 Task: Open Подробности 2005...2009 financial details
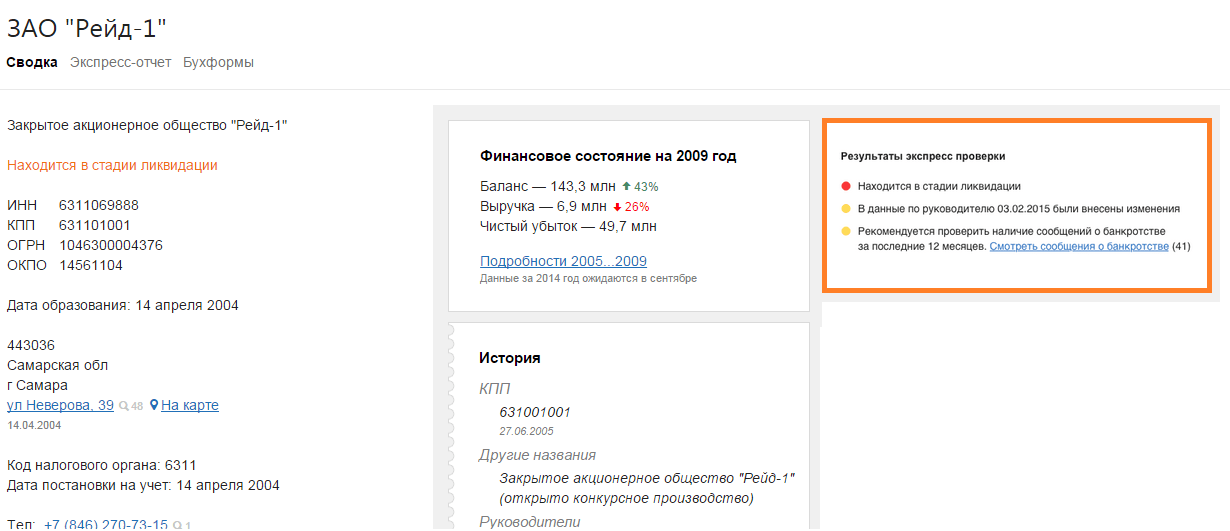(563, 261)
